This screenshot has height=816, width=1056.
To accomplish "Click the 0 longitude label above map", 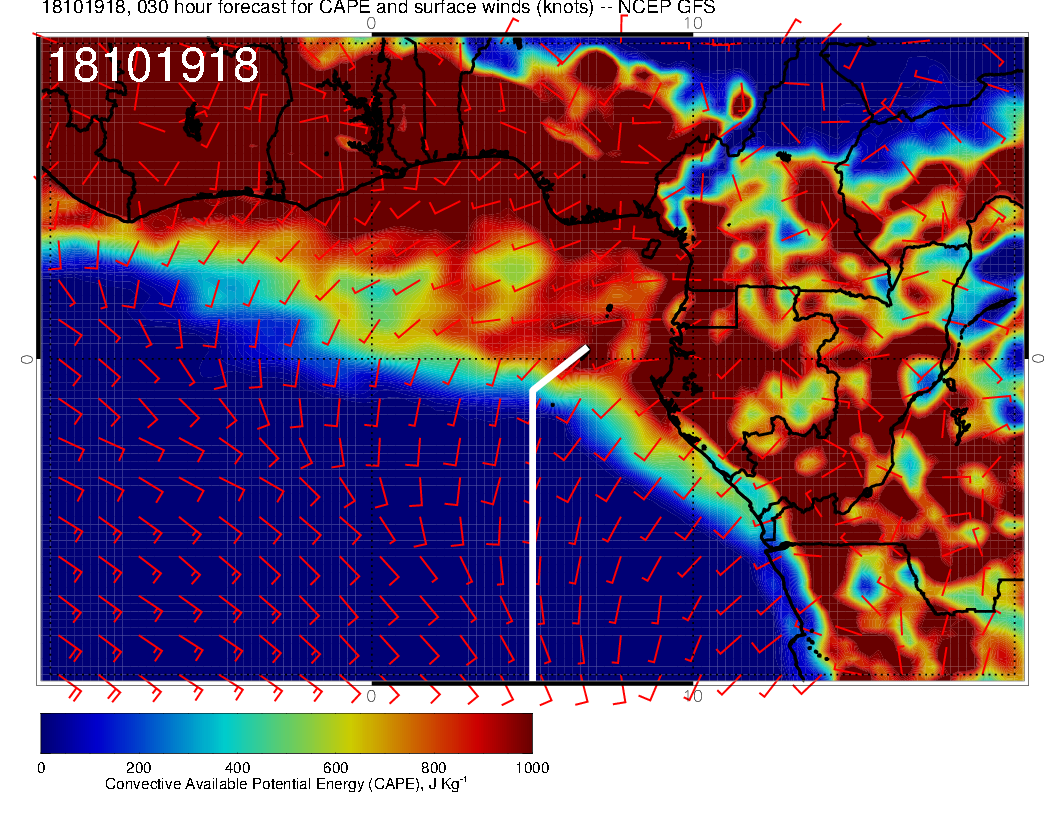I will (371, 22).
